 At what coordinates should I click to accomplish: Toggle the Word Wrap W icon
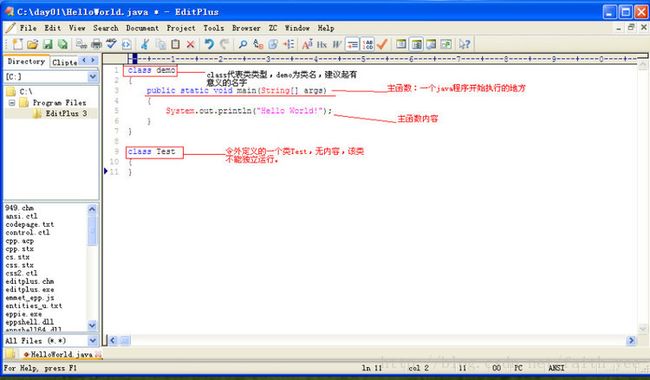pos(337,44)
